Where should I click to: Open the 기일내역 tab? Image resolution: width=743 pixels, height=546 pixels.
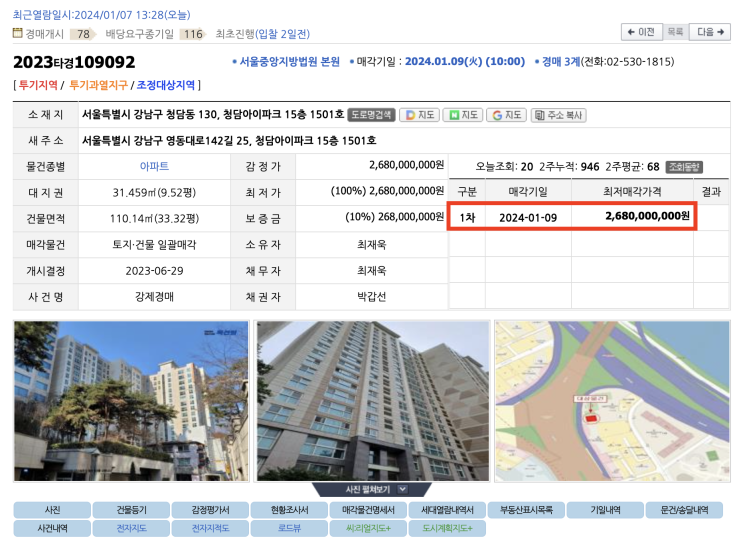point(606,510)
